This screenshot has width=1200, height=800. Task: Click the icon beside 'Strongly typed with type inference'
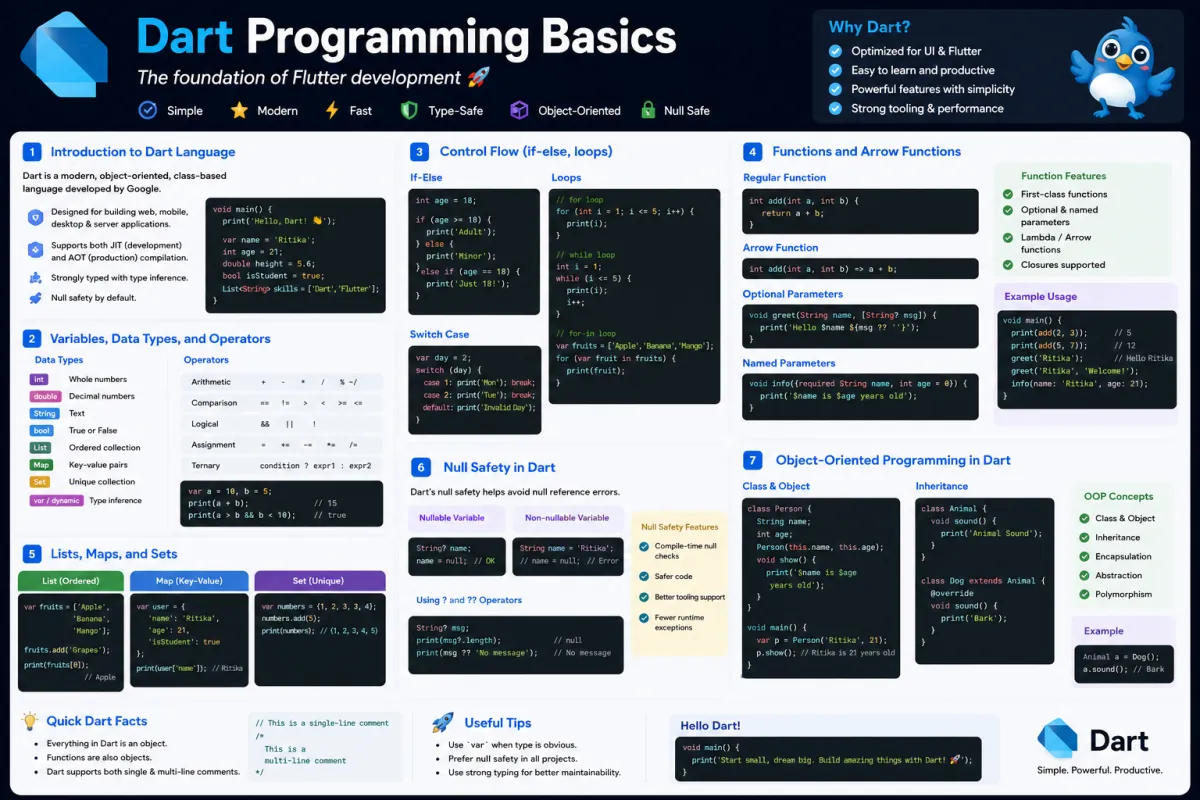pyautogui.click(x=35, y=278)
